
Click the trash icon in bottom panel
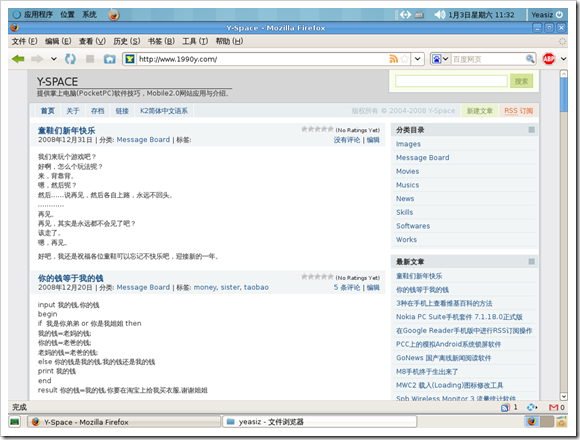tap(562, 422)
